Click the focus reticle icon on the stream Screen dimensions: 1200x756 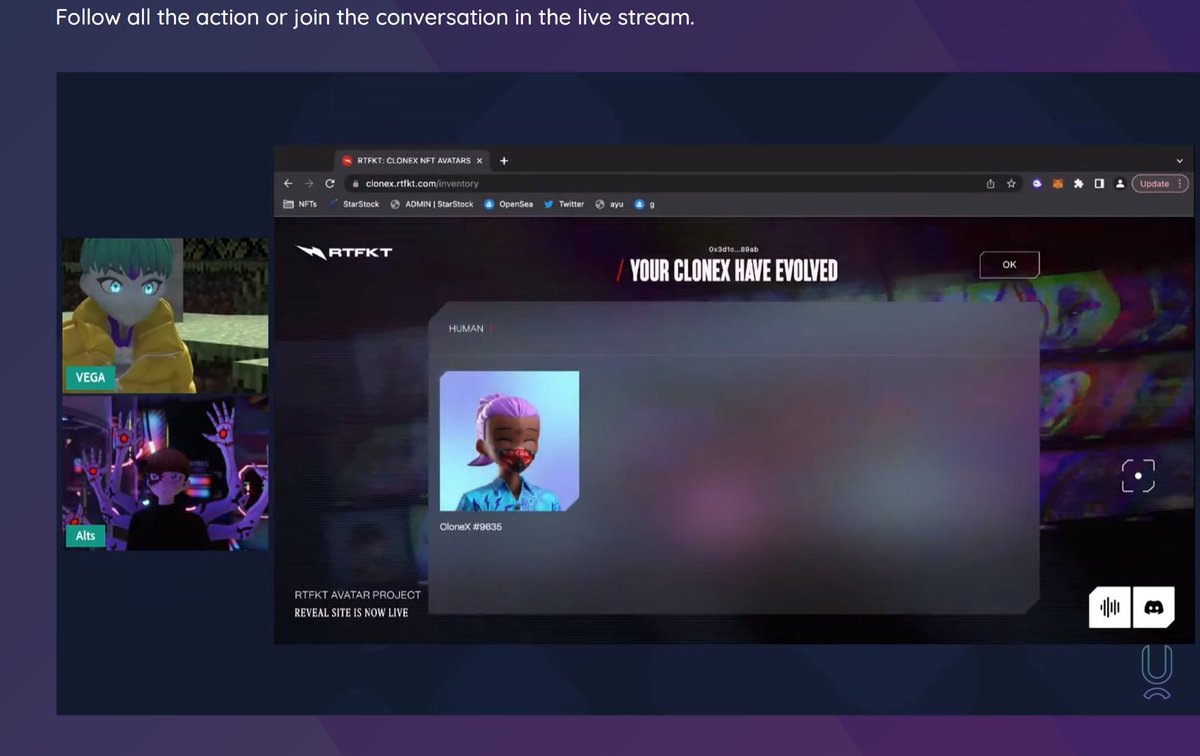[1137, 477]
